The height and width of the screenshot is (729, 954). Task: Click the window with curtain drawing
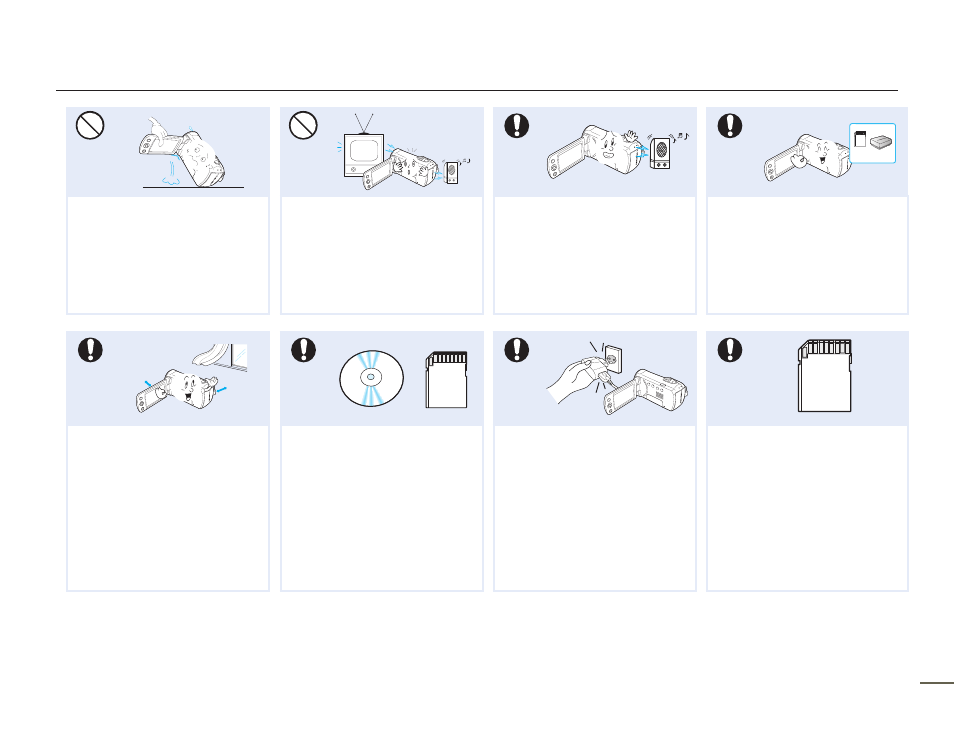[x=220, y=357]
